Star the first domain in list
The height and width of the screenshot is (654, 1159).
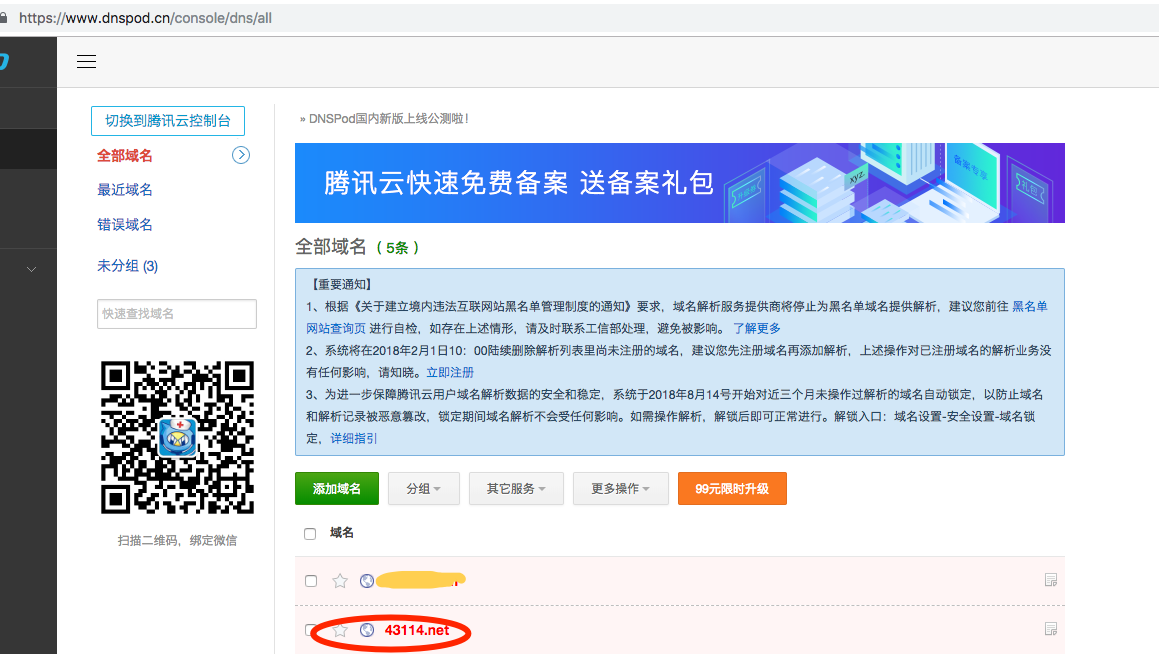[x=340, y=581]
